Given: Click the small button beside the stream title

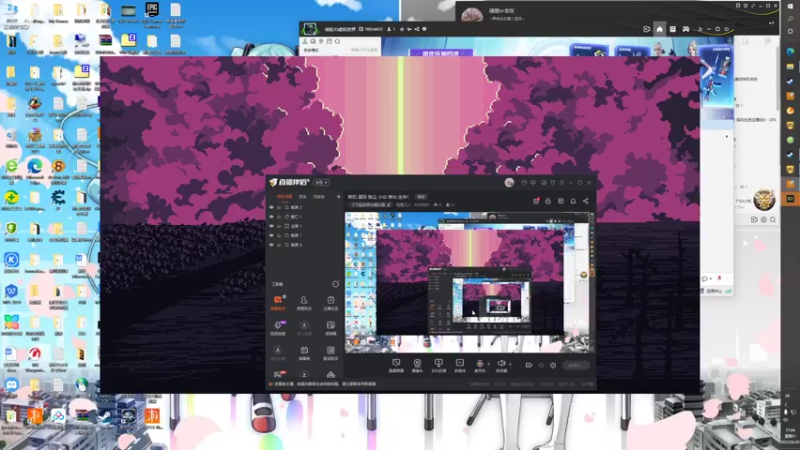Looking at the screenshot, I should [421, 196].
